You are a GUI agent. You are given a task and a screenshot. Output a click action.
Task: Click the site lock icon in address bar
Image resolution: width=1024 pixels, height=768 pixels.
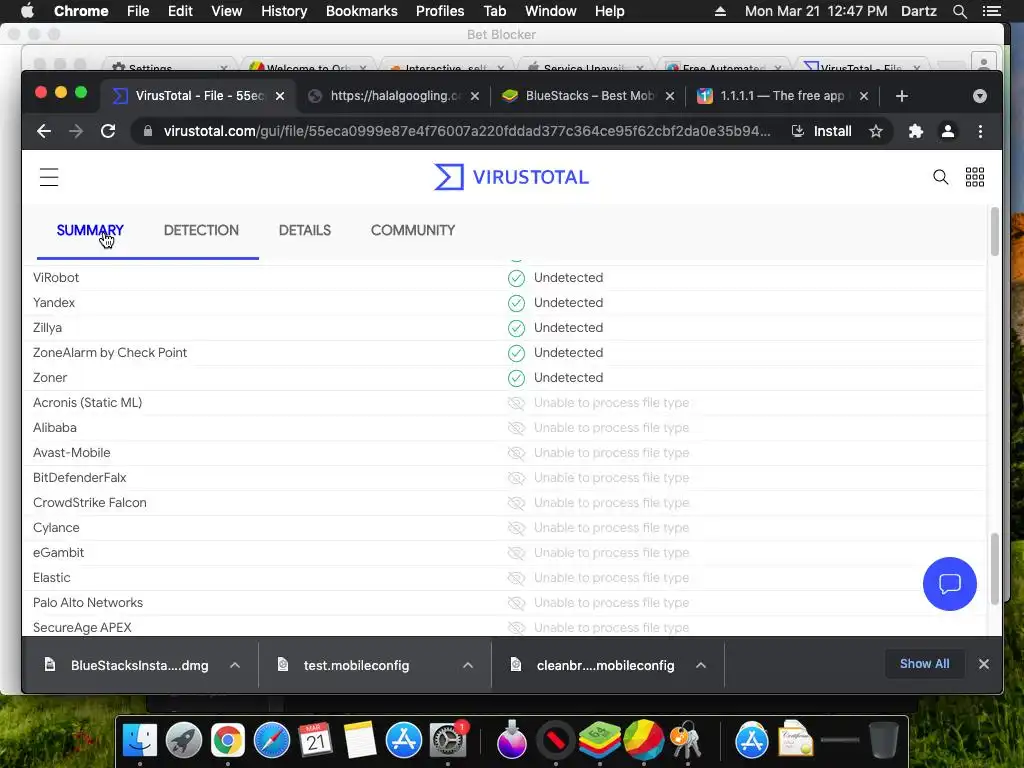[148, 131]
